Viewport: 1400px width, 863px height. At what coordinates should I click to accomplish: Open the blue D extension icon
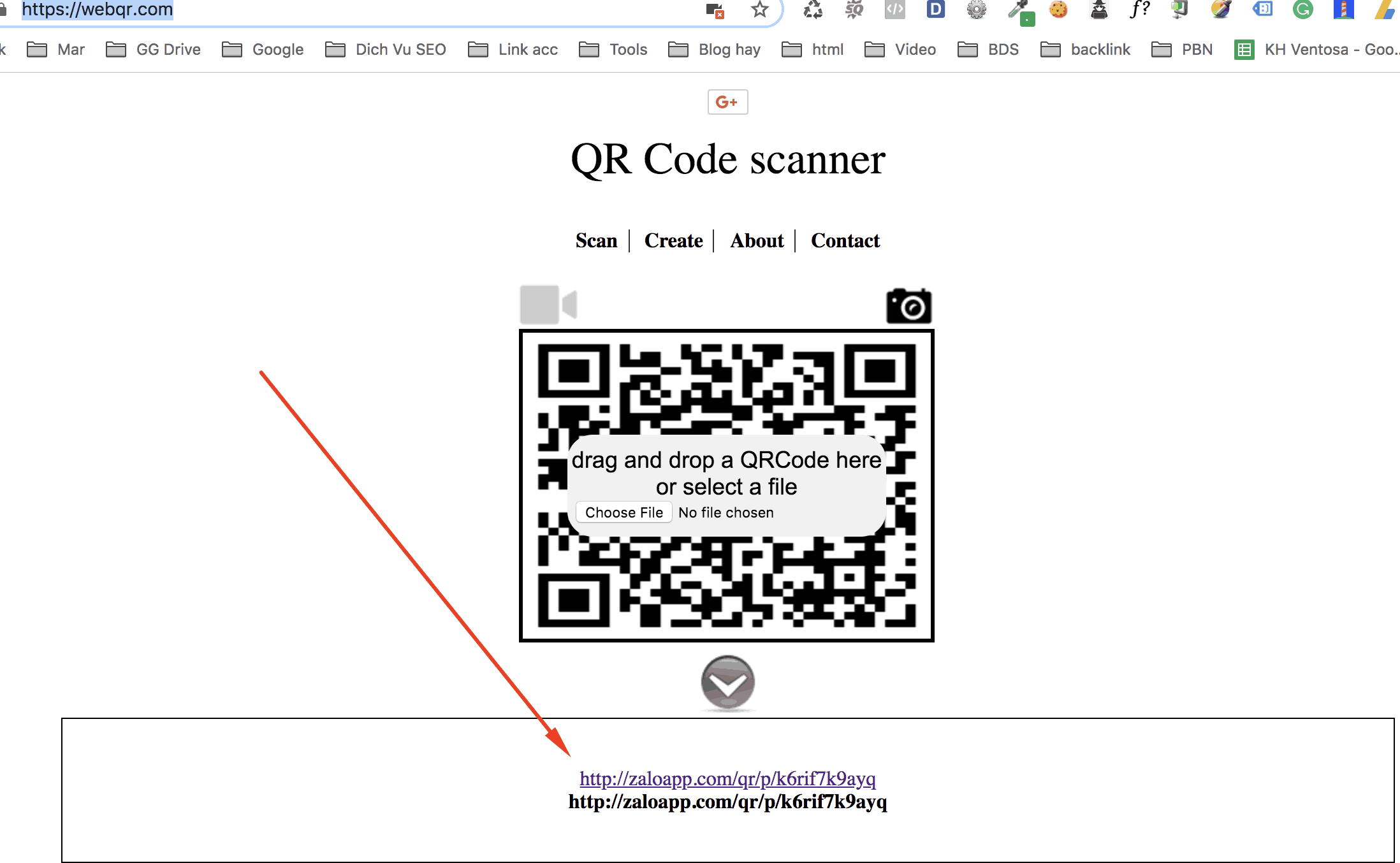click(x=935, y=10)
